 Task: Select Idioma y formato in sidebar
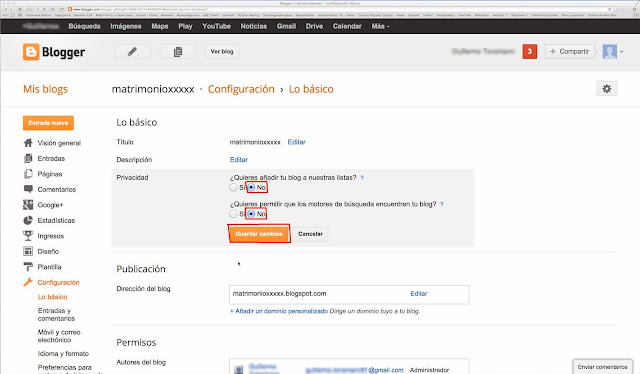(63, 354)
